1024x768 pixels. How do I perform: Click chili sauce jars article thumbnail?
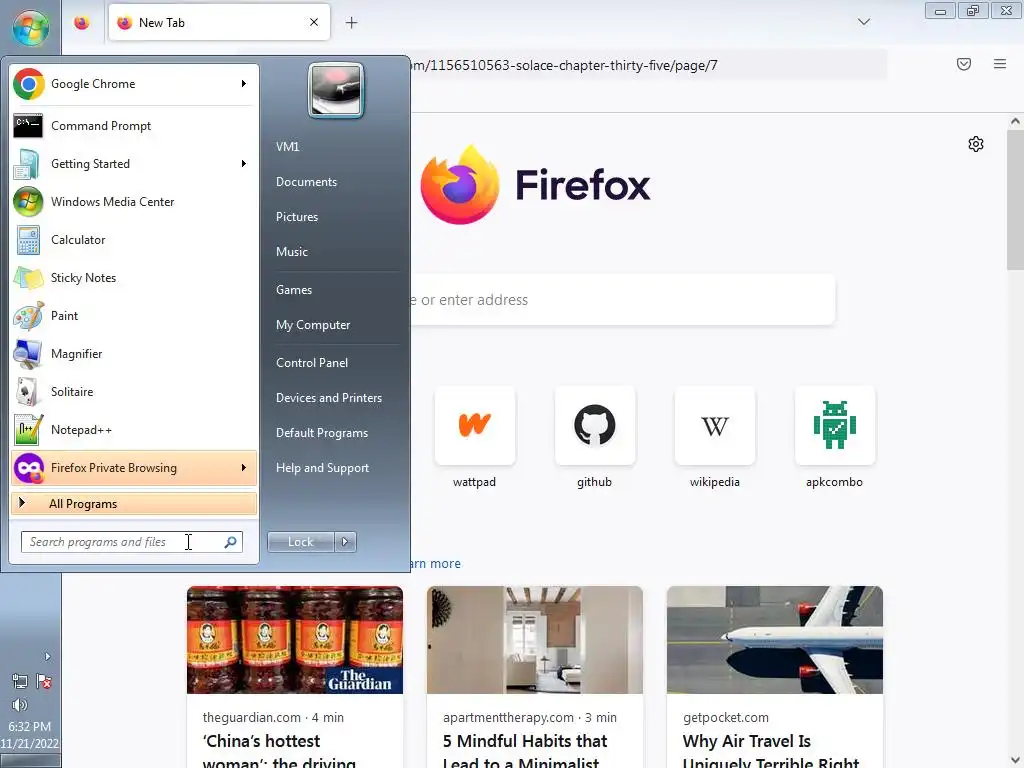coord(295,640)
